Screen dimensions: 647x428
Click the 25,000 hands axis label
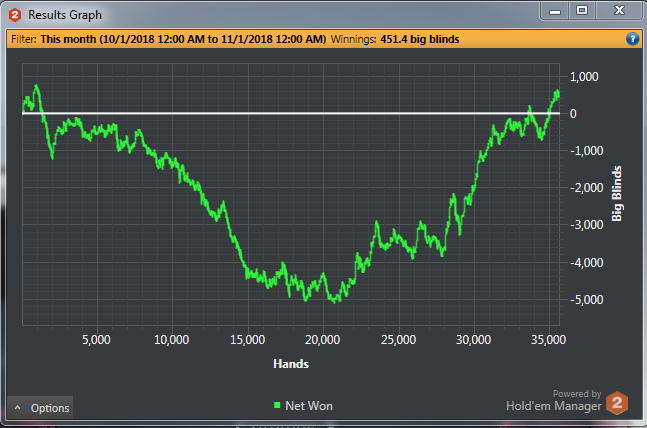pos(398,340)
